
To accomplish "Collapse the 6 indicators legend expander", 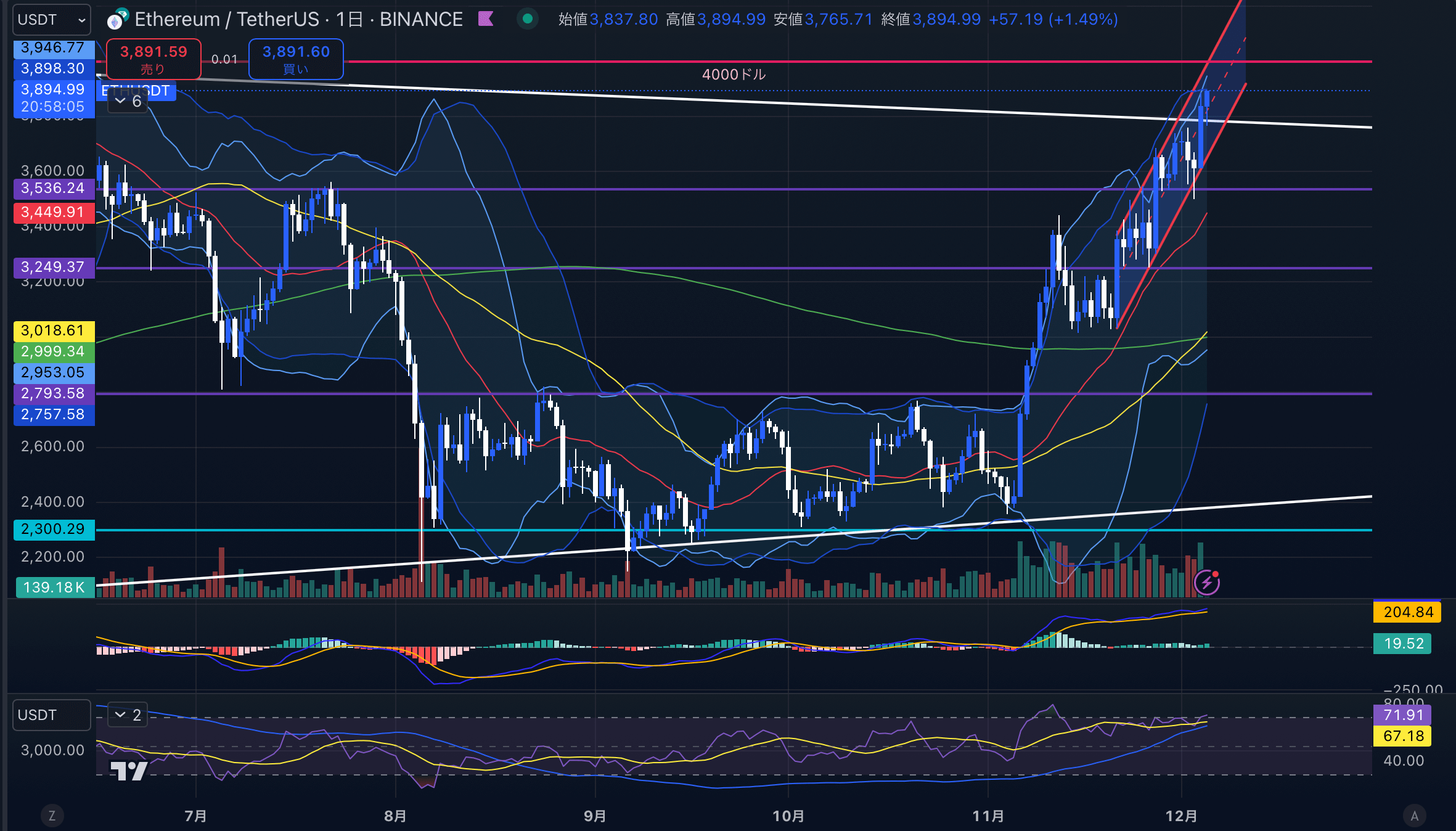I will tap(128, 101).
